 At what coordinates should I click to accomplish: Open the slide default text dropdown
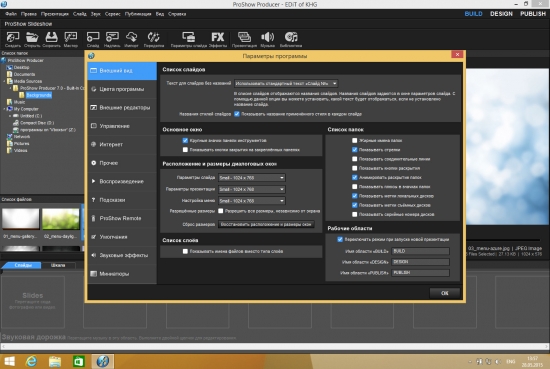(286, 83)
